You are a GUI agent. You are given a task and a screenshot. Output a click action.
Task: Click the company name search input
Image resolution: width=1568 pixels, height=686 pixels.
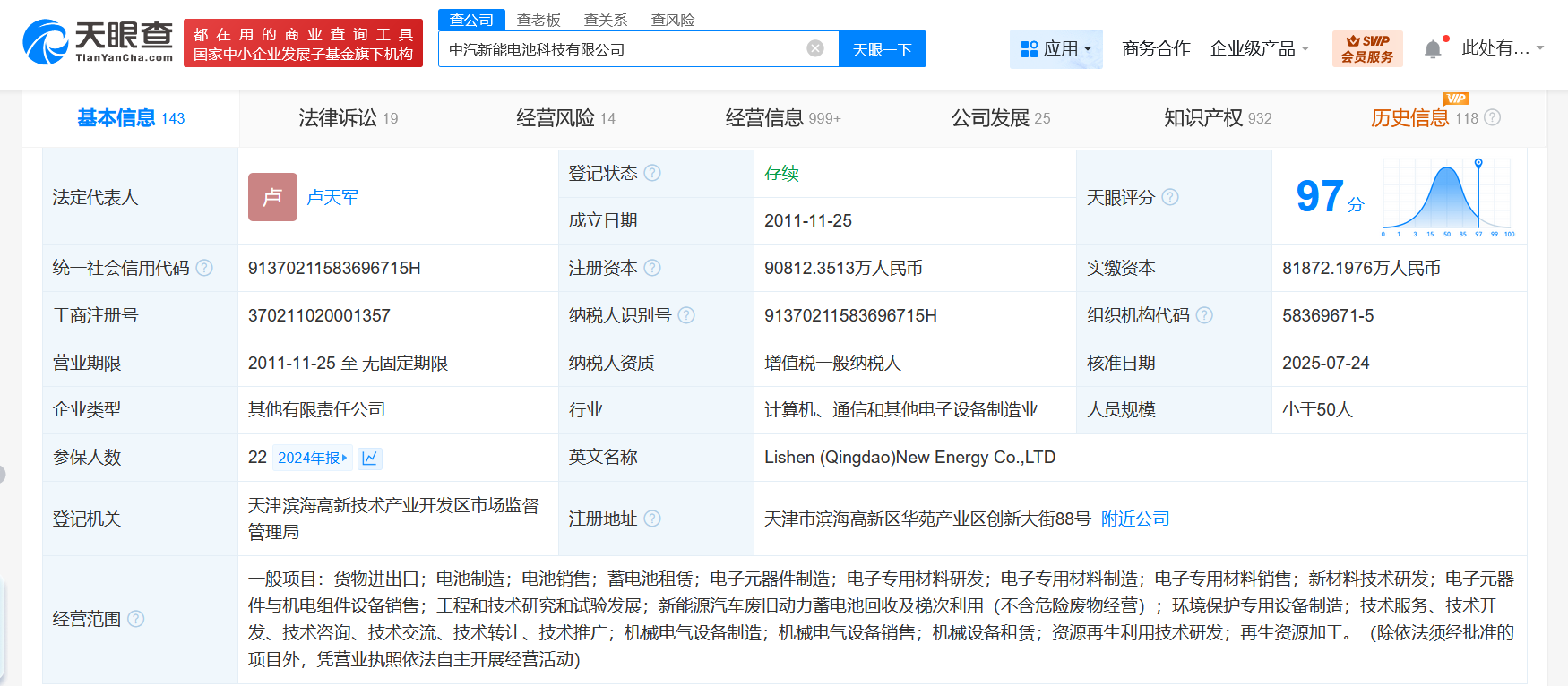(x=623, y=49)
